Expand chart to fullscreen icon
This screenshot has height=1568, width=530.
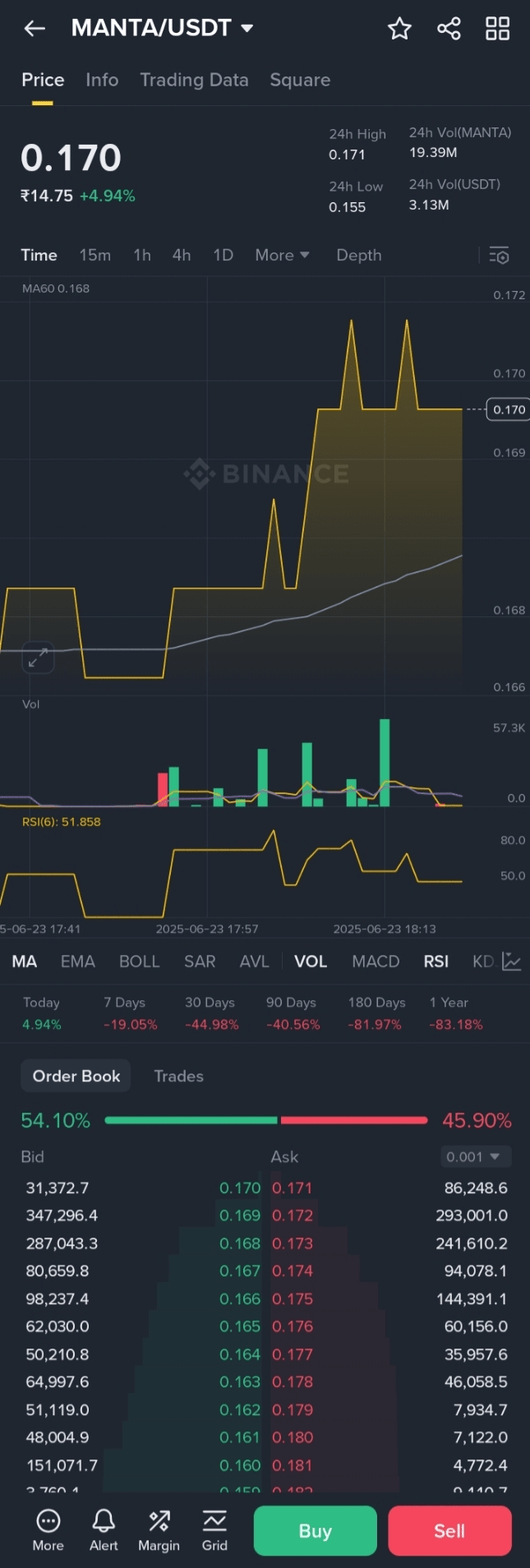(x=38, y=657)
